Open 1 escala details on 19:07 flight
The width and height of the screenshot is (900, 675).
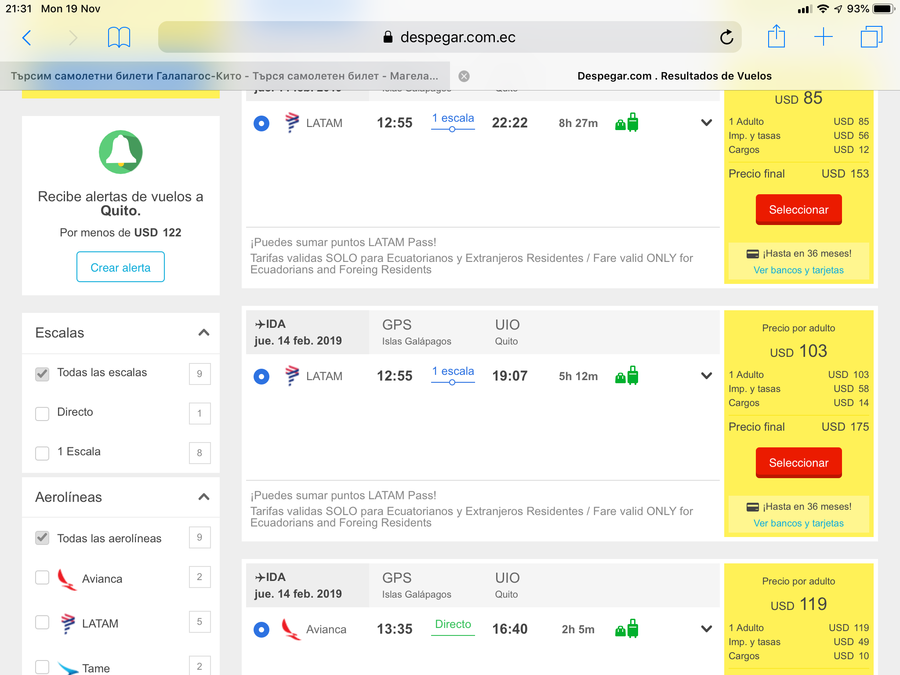[x=453, y=374]
